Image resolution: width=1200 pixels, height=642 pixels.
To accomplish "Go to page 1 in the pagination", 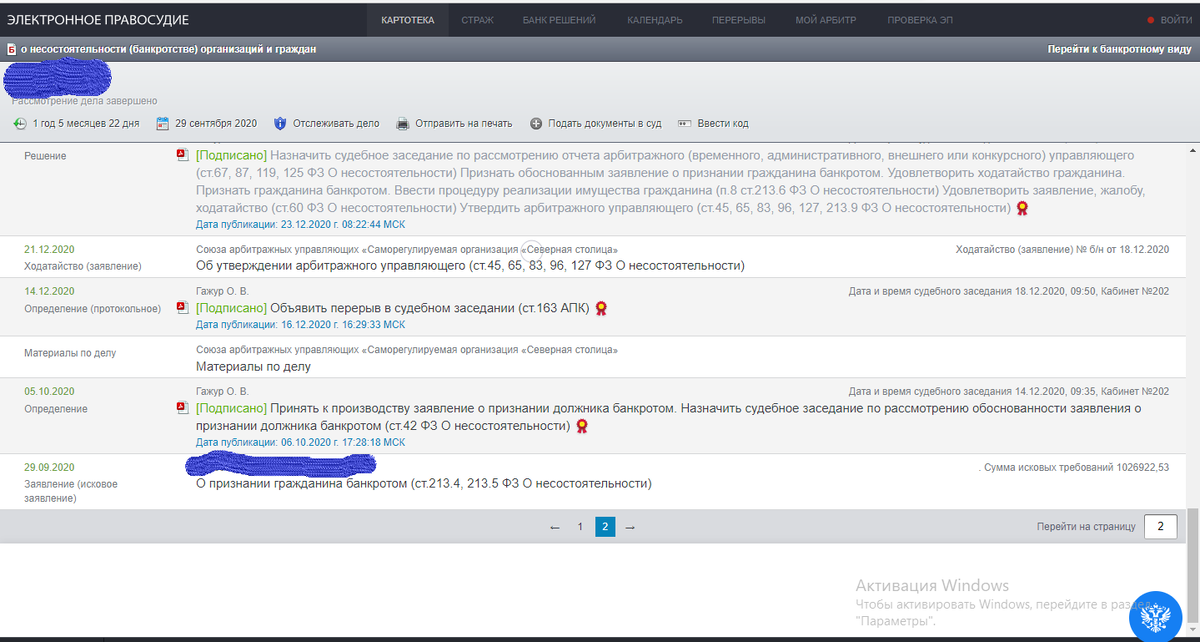I will point(580,526).
